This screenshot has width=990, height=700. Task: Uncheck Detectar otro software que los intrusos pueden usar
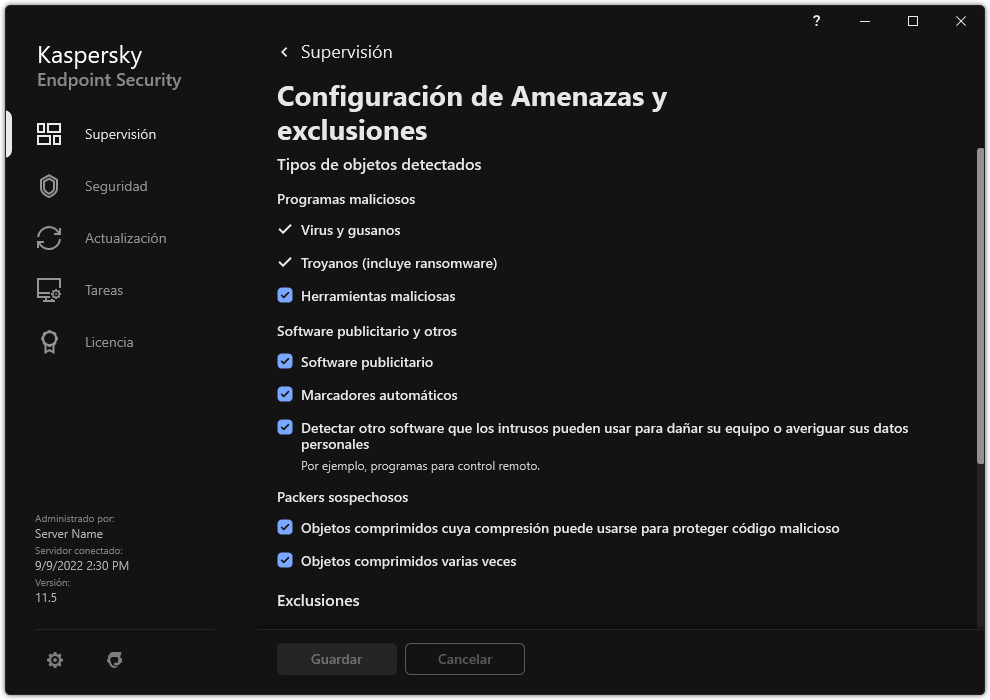click(285, 428)
